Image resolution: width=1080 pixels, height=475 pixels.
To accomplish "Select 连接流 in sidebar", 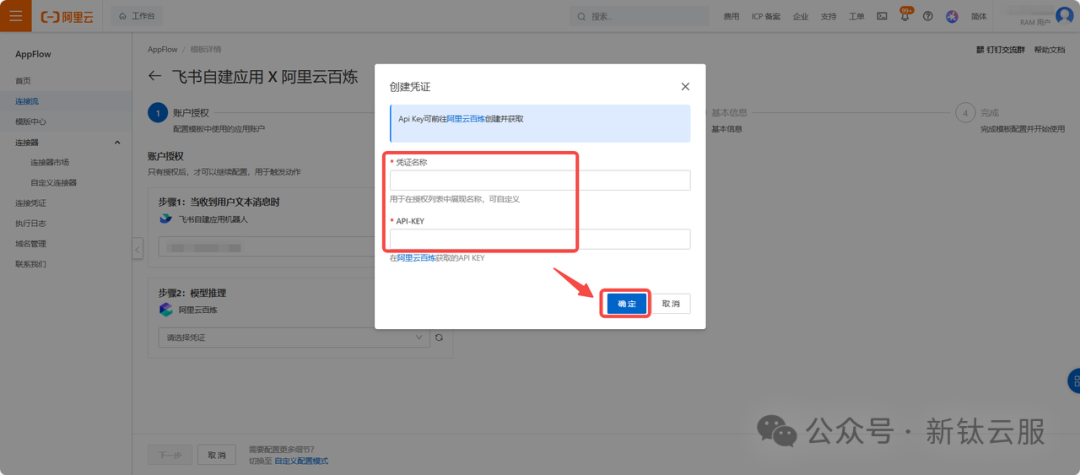I will click(27, 101).
